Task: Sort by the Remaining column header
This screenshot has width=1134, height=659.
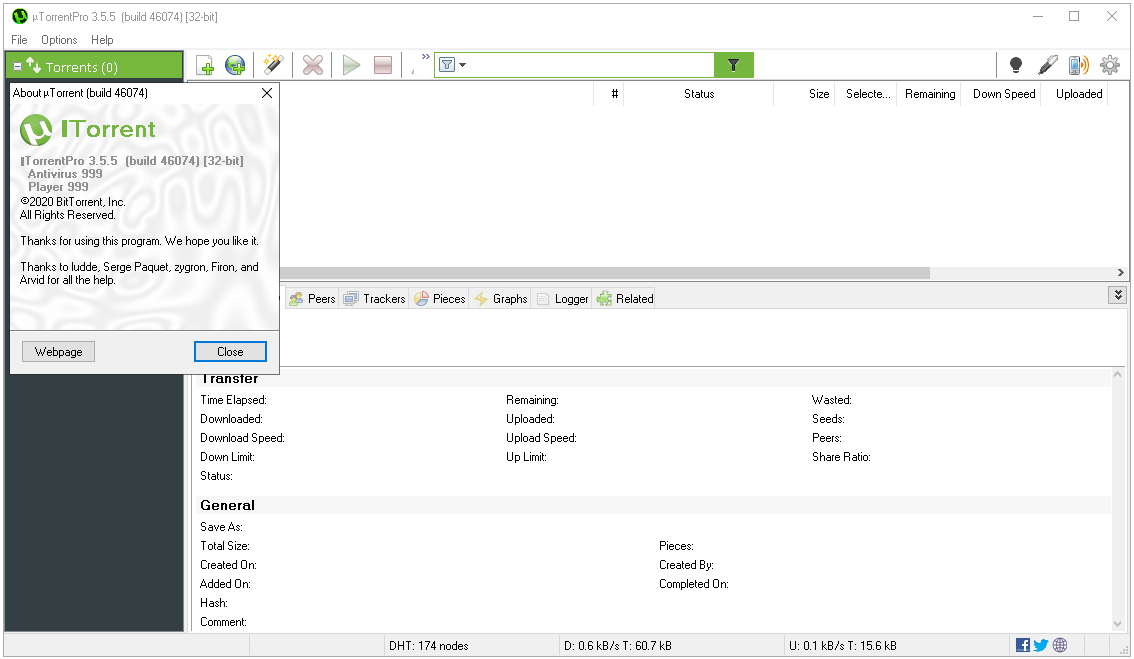Action: [929, 94]
